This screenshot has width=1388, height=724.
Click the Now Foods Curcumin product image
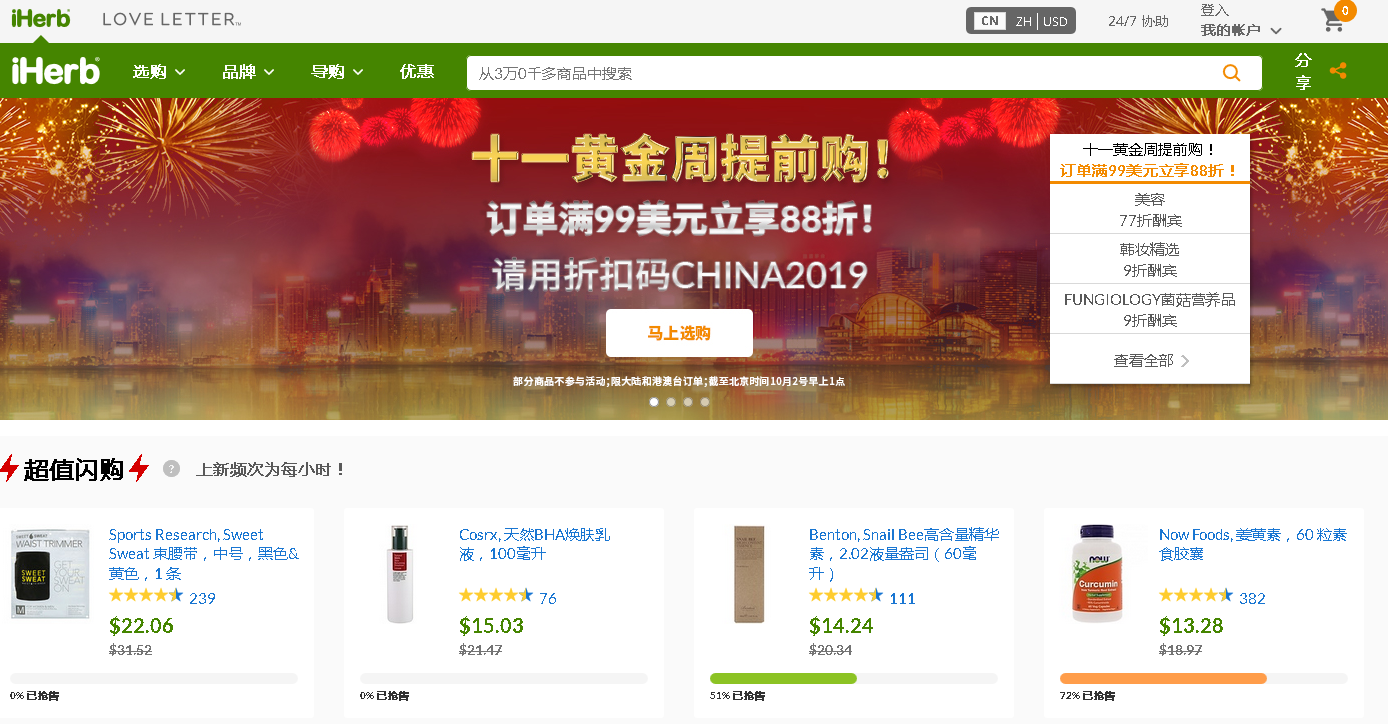(1097, 574)
